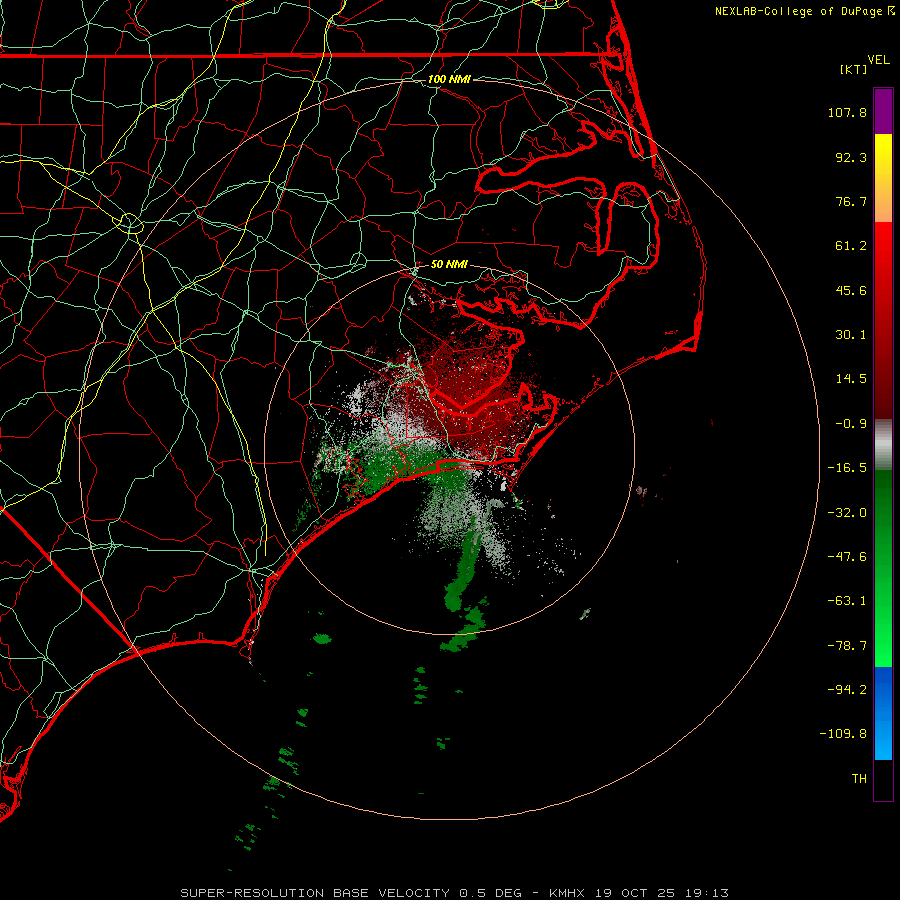Screen dimensions: 900x900
Task: Click the purple segment of the color bar
Action: pos(883,111)
